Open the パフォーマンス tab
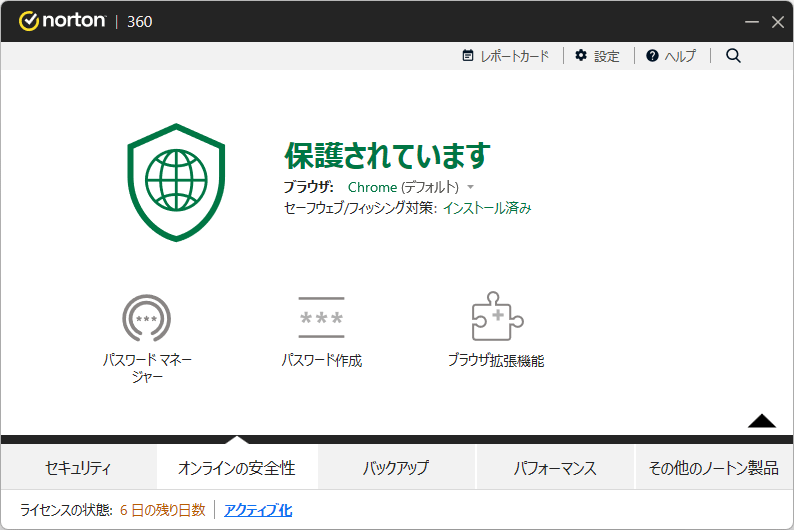 click(x=555, y=467)
